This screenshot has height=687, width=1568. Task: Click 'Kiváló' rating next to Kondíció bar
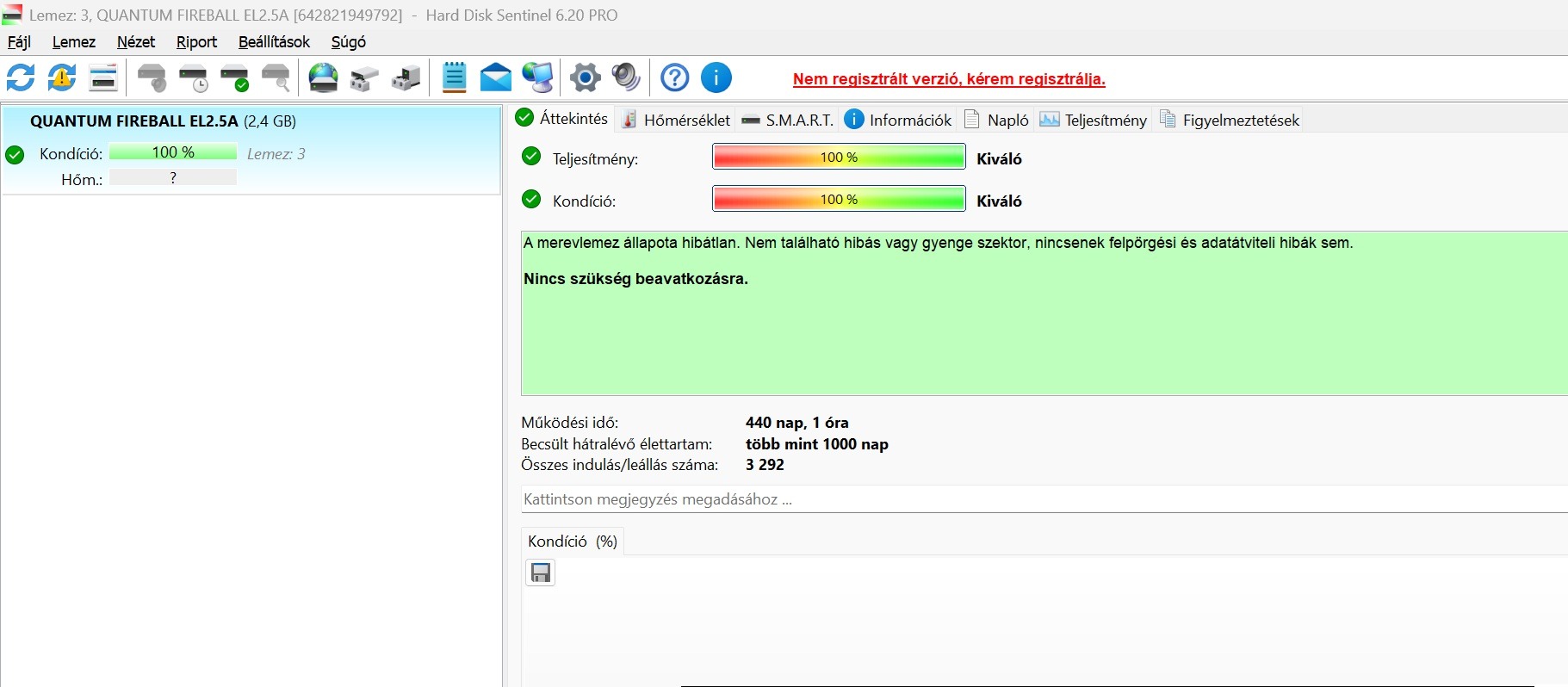pos(999,201)
